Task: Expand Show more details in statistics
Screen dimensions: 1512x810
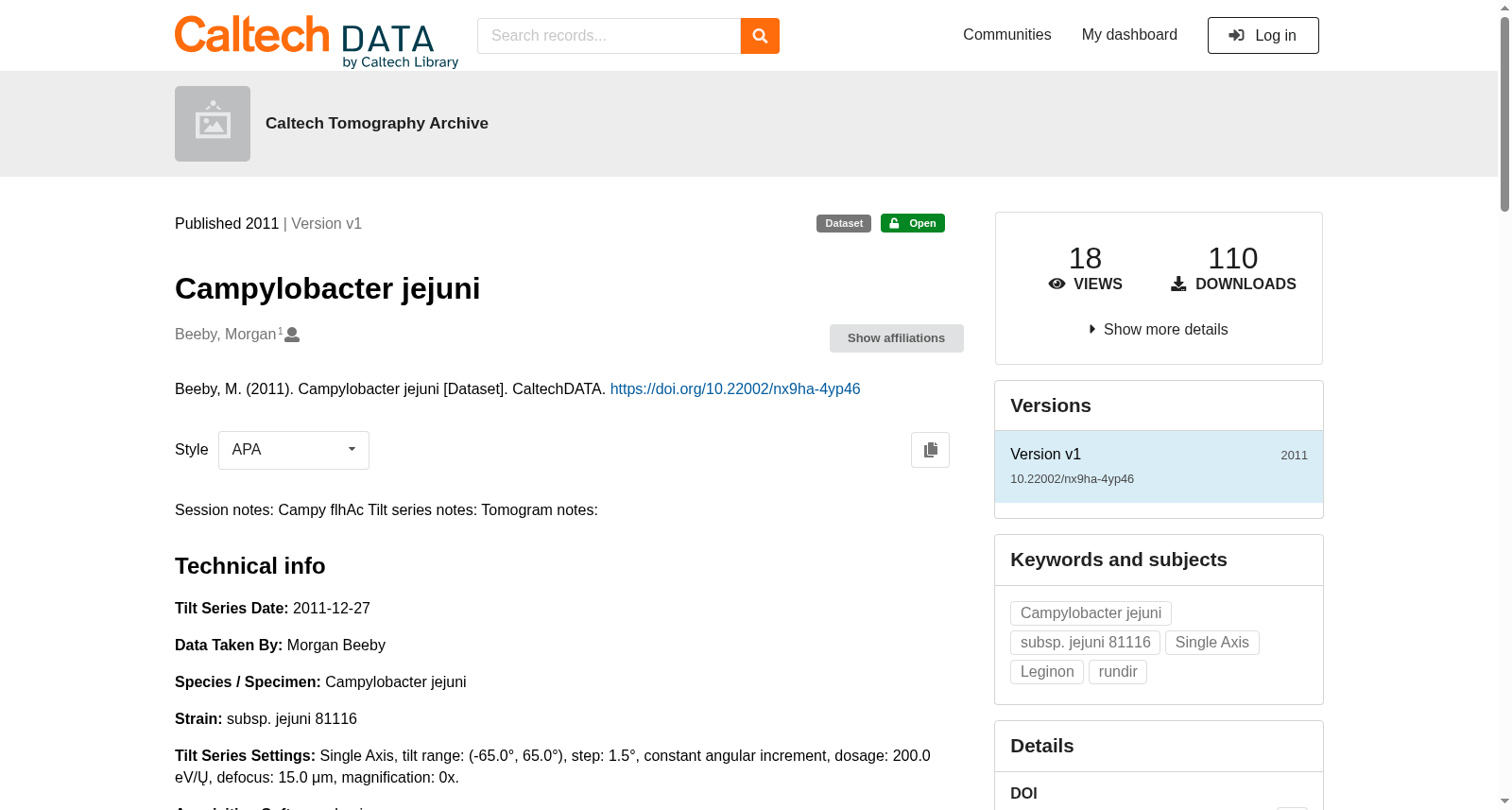Action: pos(1159,329)
